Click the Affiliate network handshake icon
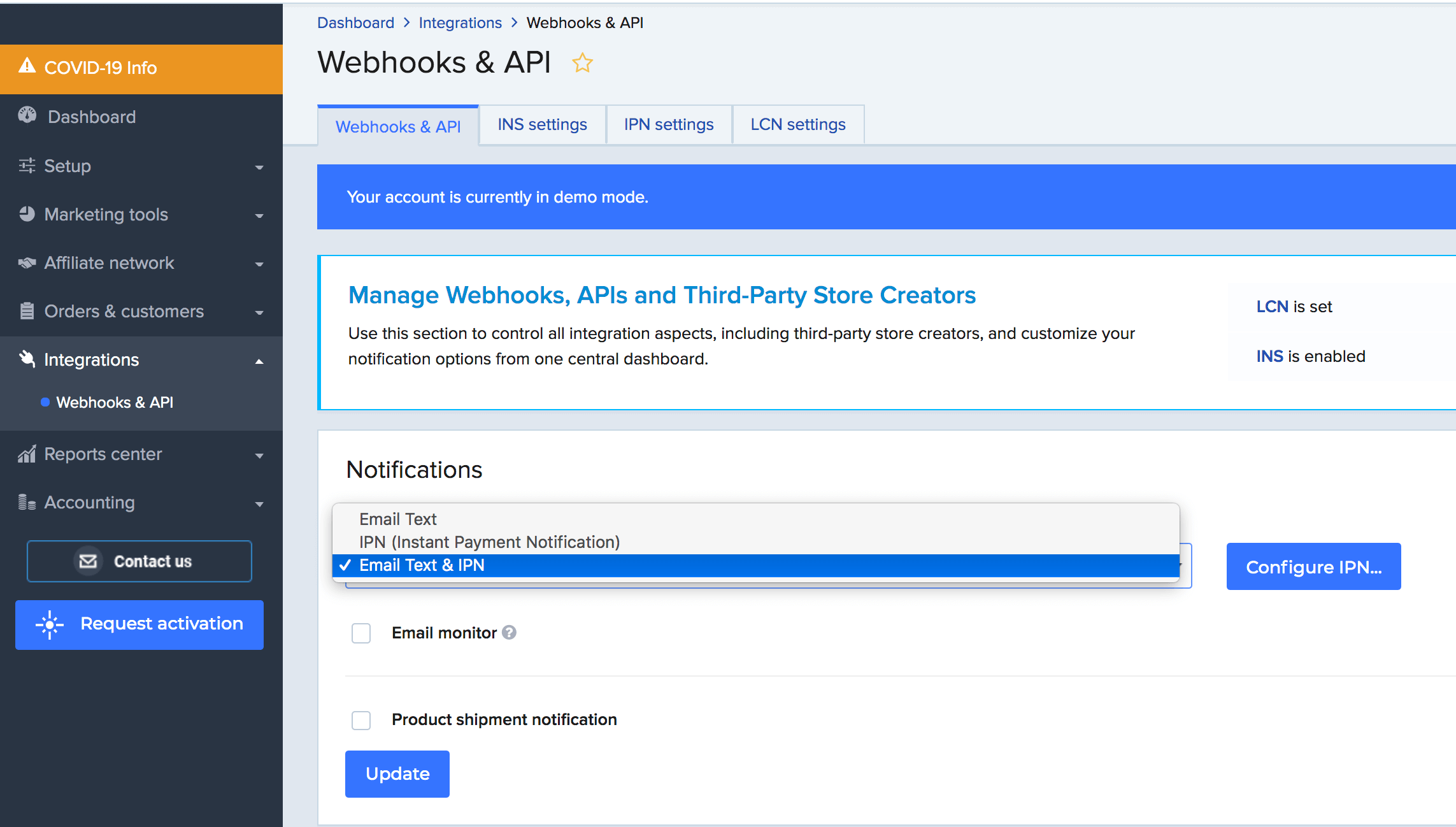 [27, 262]
